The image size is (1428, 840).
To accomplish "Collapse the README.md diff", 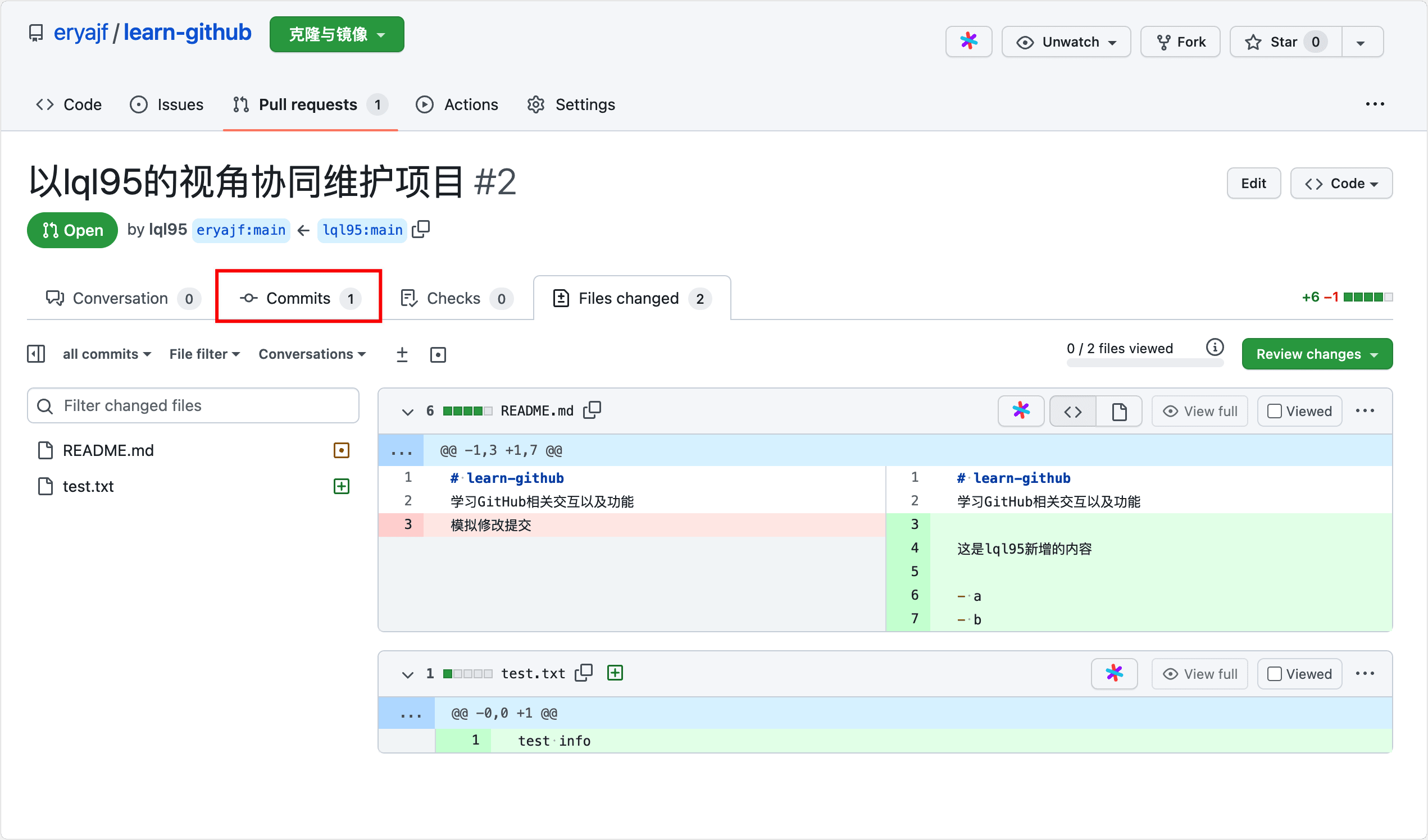I will click(407, 411).
